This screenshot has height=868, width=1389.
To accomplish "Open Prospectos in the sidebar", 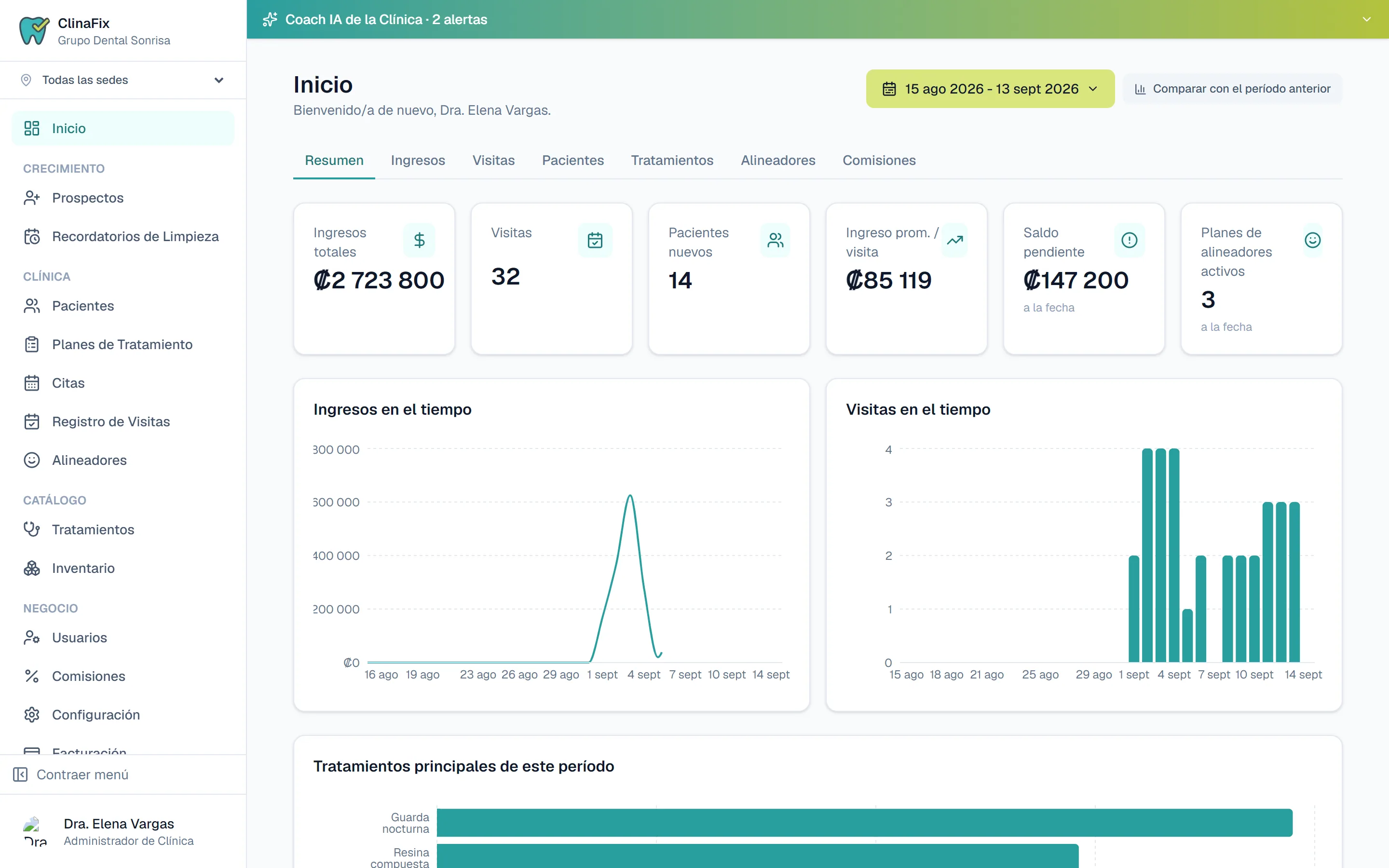I will click(123, 198).
